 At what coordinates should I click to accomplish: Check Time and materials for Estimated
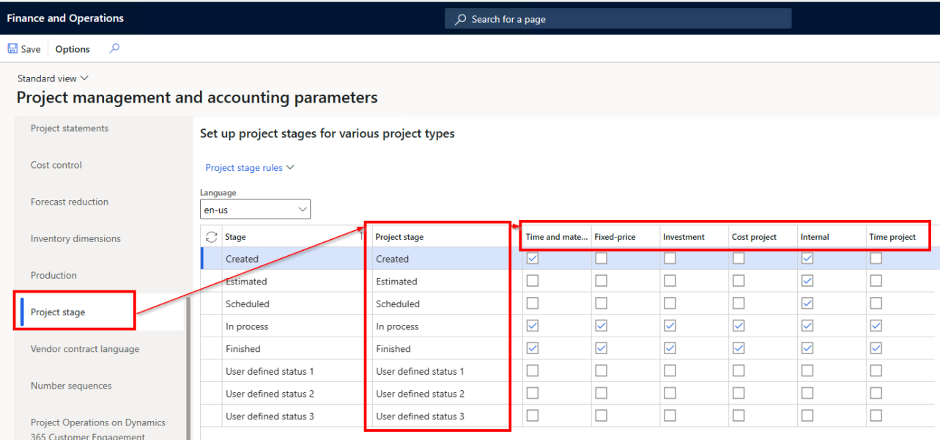pyautogui.click(x=532, y=281)
